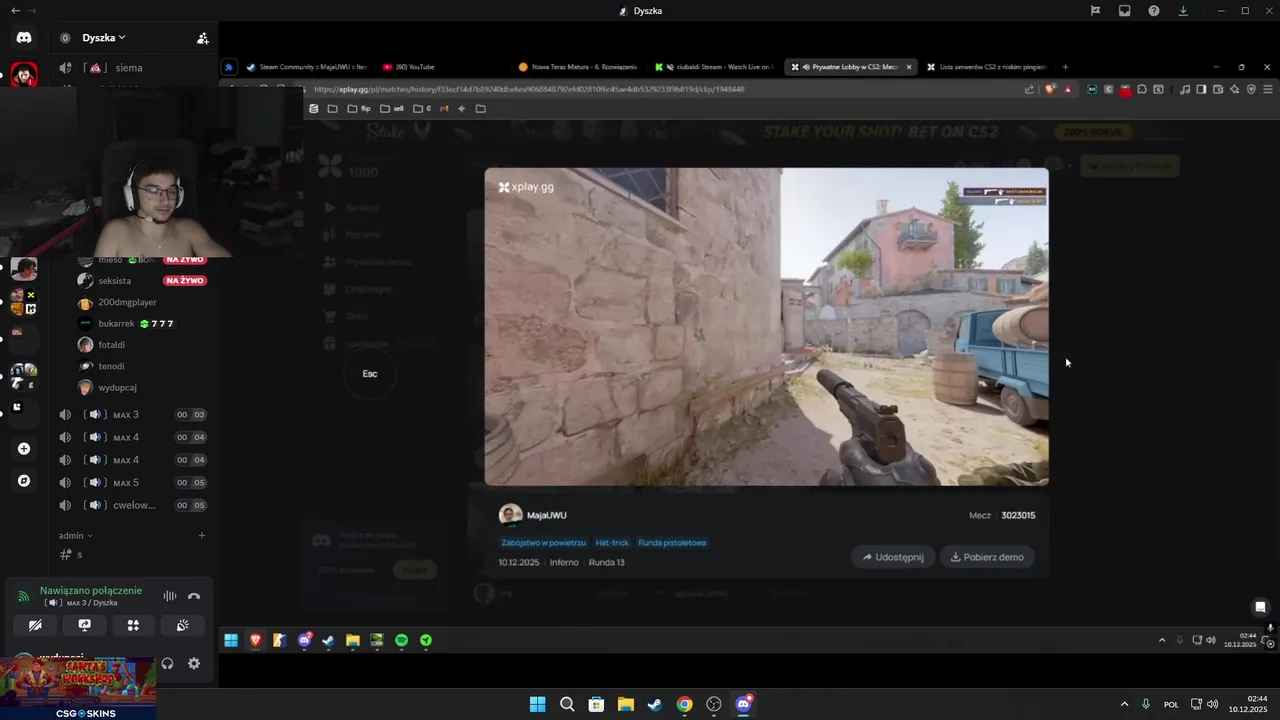Image resolution: width=1280 pixels, height=720 pixels.
Task: Join the MAX 5 voice channel
Action: (x=126, y=483)
